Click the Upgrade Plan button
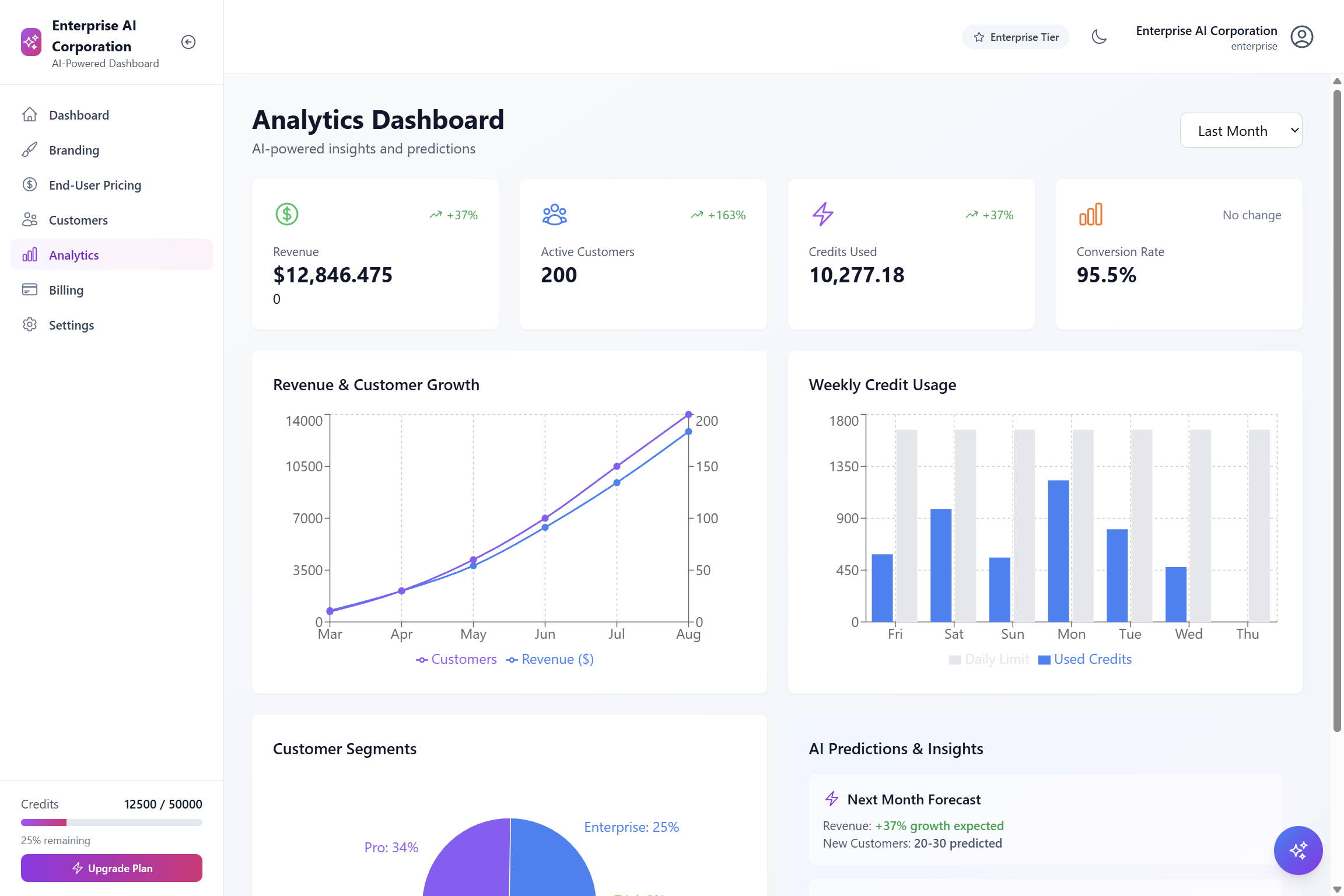The width and height of the screenshot is (1344, 896). point(111,868)
